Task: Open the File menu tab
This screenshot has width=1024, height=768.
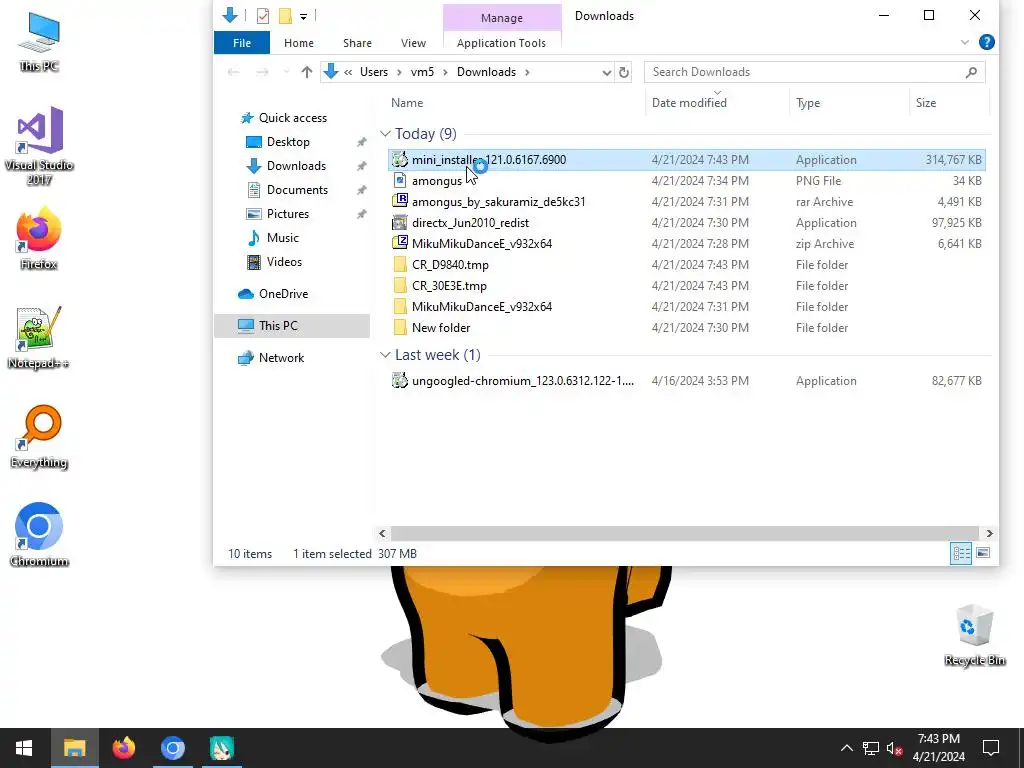Action: (242, 43)
